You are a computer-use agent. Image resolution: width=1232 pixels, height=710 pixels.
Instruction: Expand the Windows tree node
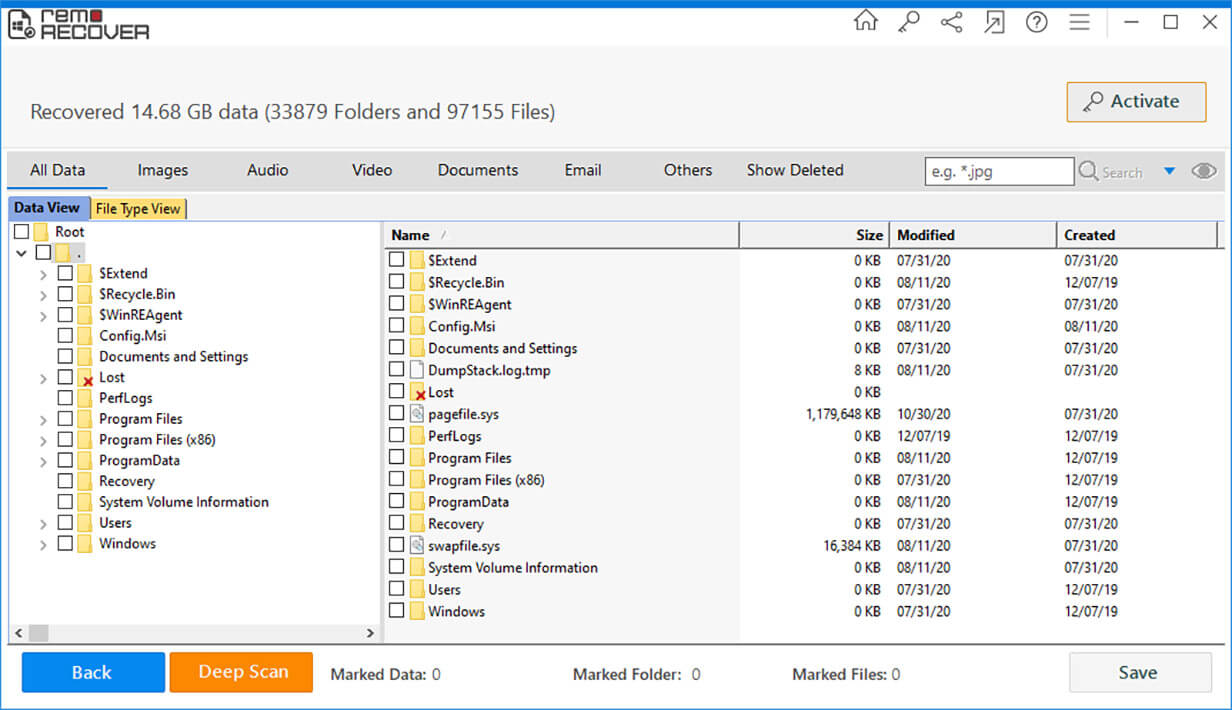click(x=43, y=545)
